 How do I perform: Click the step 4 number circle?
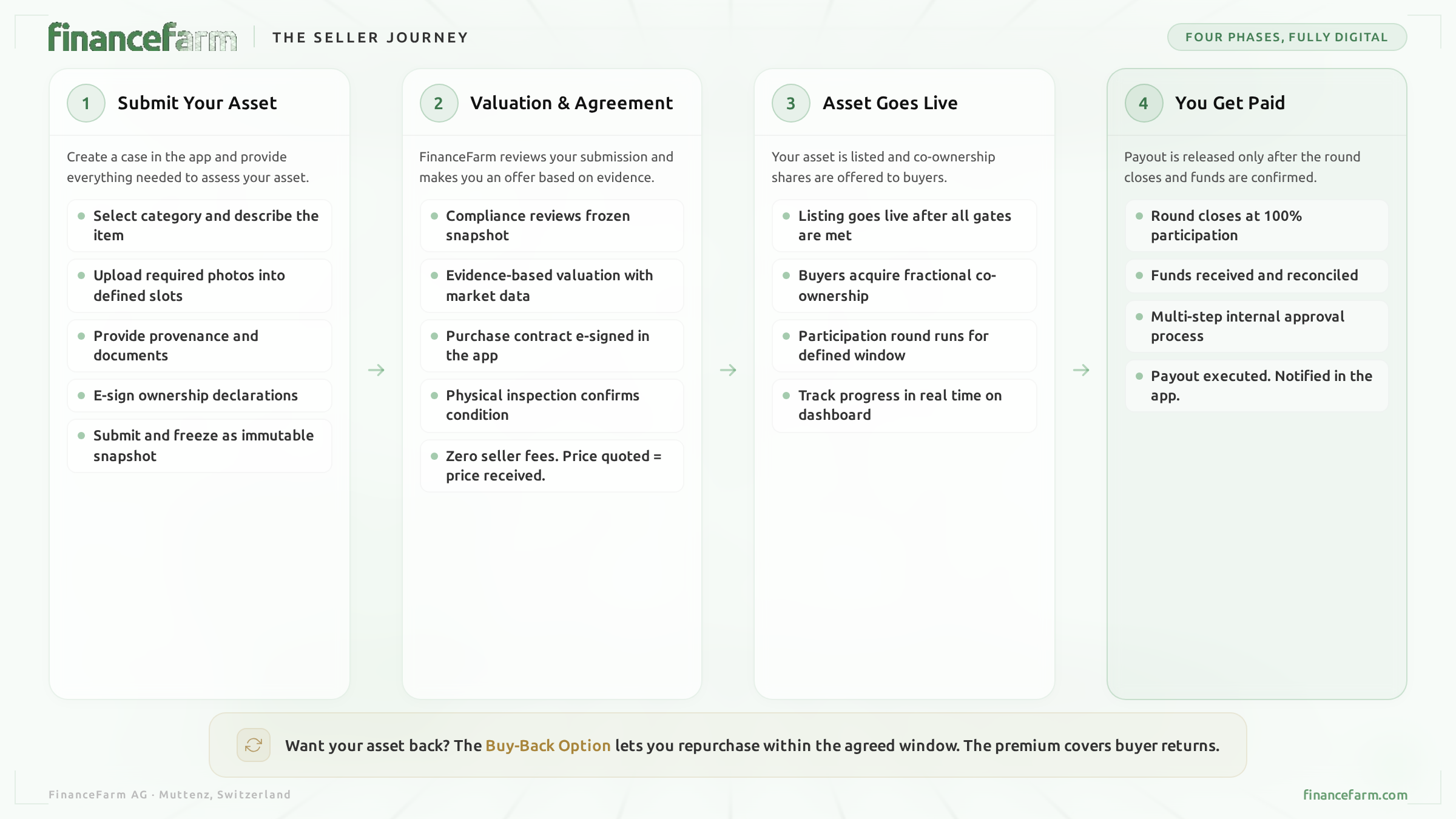1144,103
